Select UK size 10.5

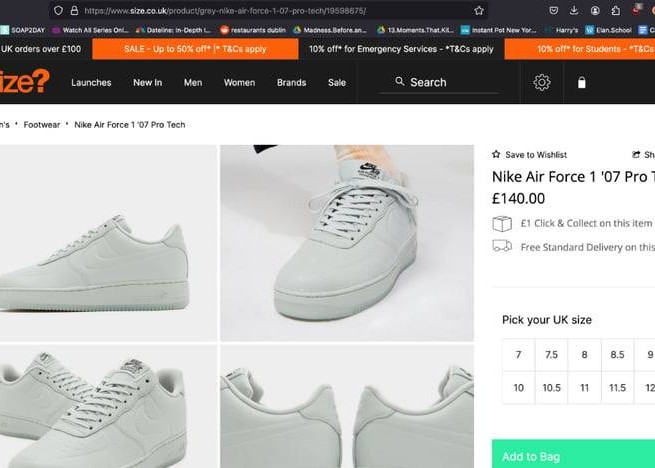pyautogui.click(x=551, y=388)
